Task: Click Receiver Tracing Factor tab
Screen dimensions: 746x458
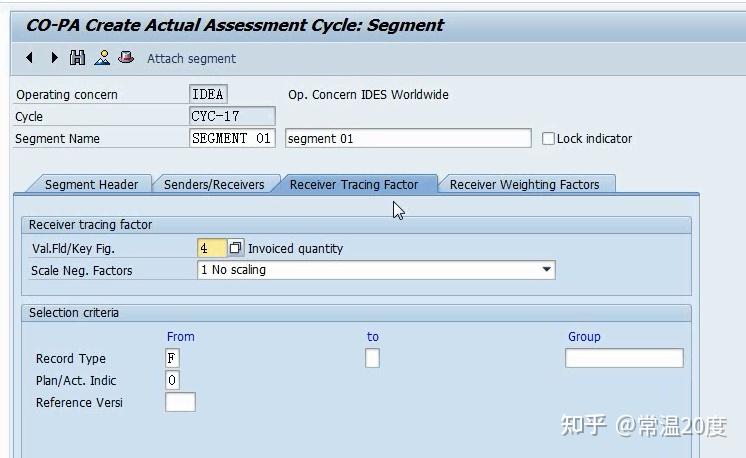Action: coord(354,184)
